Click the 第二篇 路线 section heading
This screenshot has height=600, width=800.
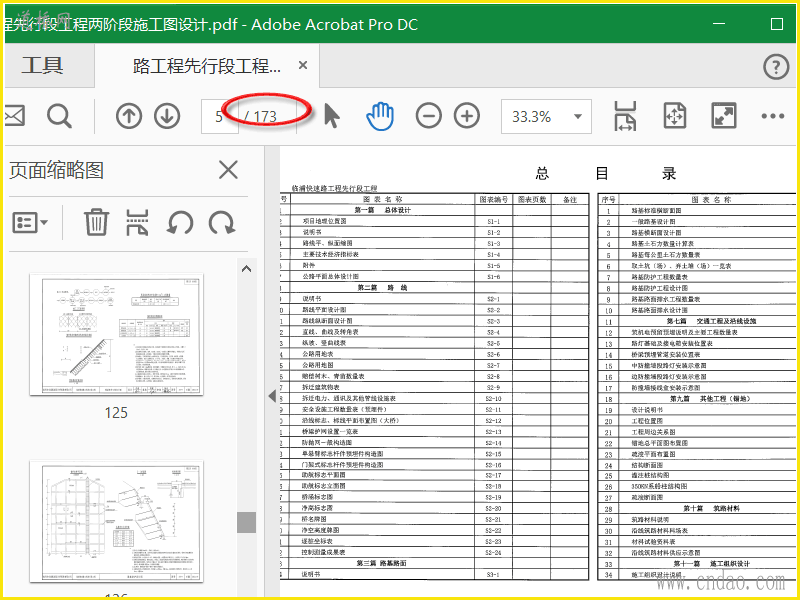(383, 288)
